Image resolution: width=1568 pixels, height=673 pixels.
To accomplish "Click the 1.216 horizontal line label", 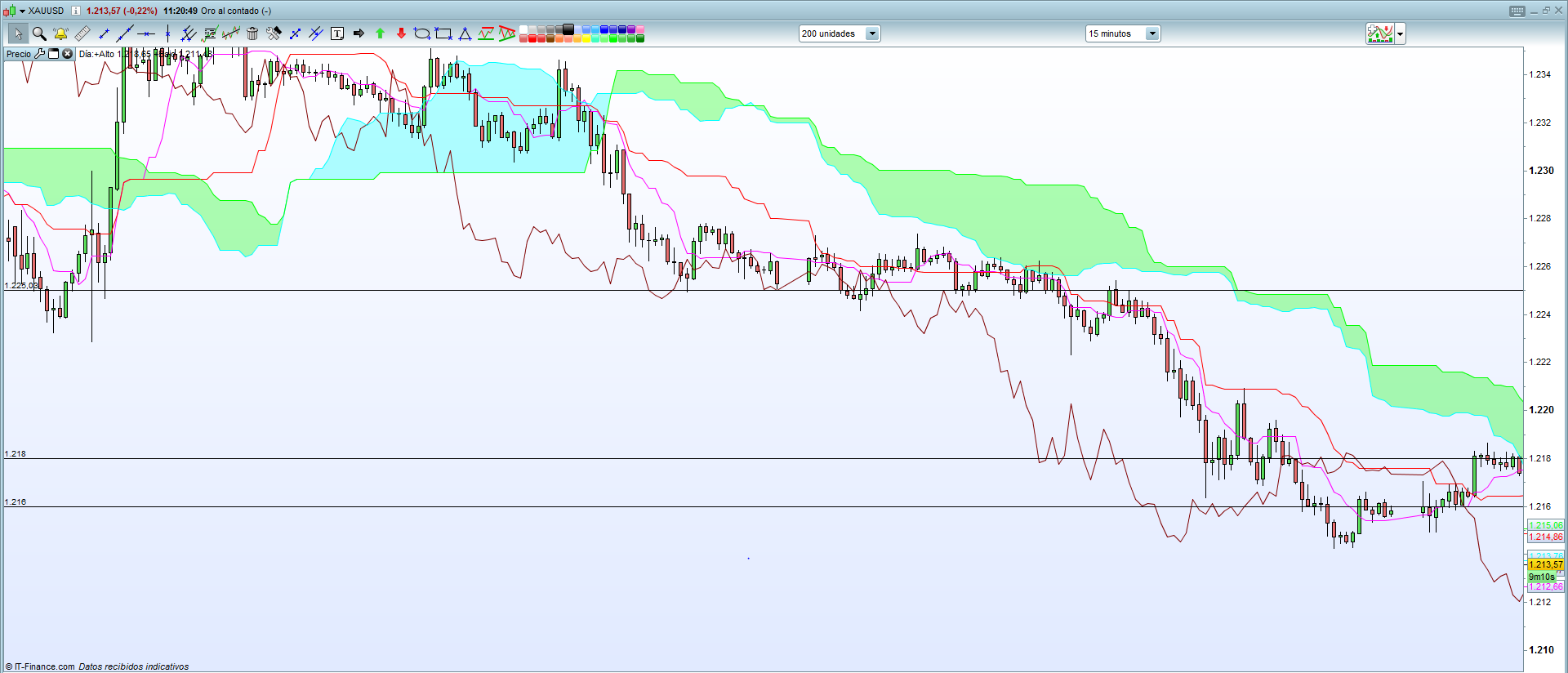I will (16, 501).
